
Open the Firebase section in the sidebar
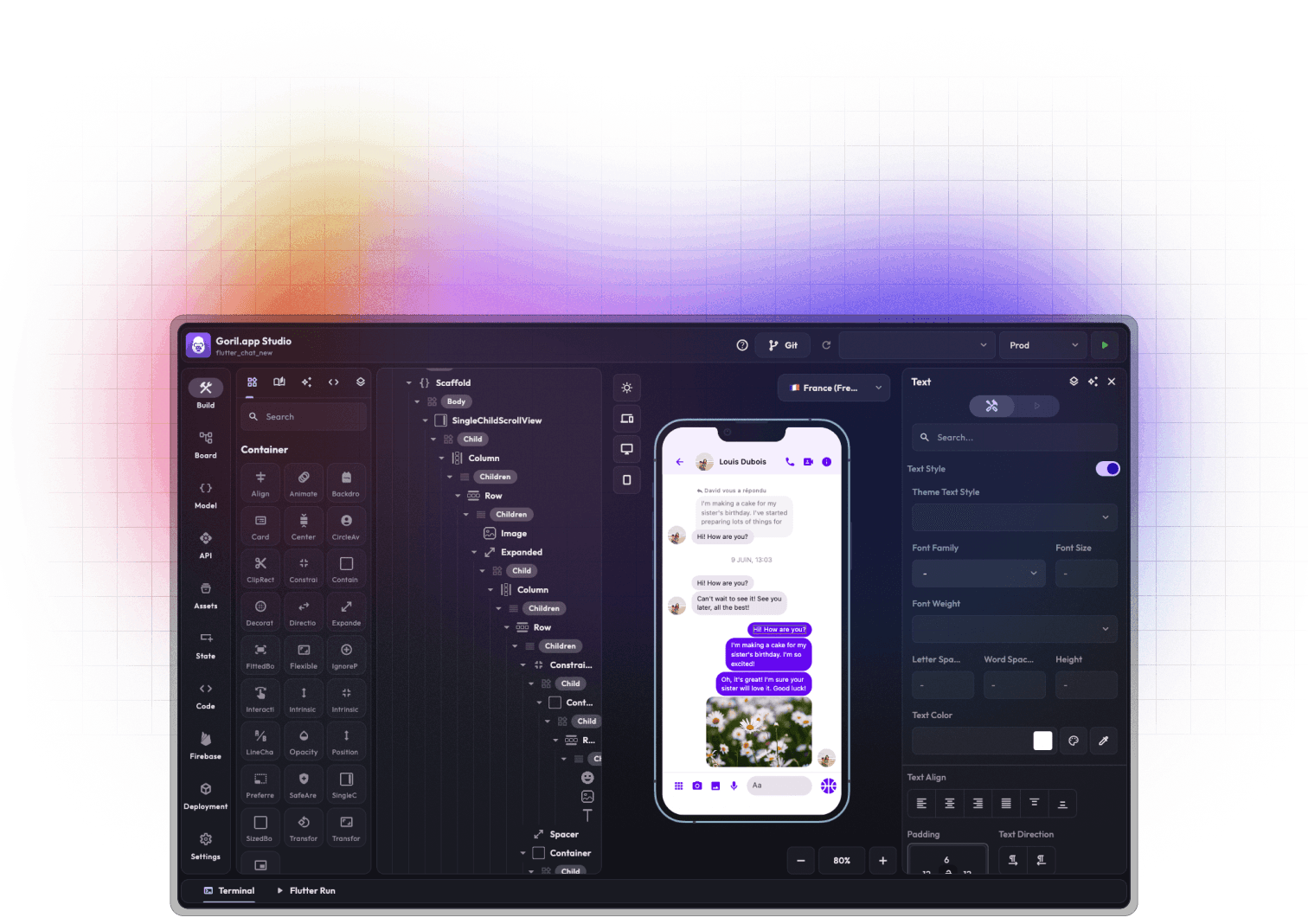pos(206,745)
